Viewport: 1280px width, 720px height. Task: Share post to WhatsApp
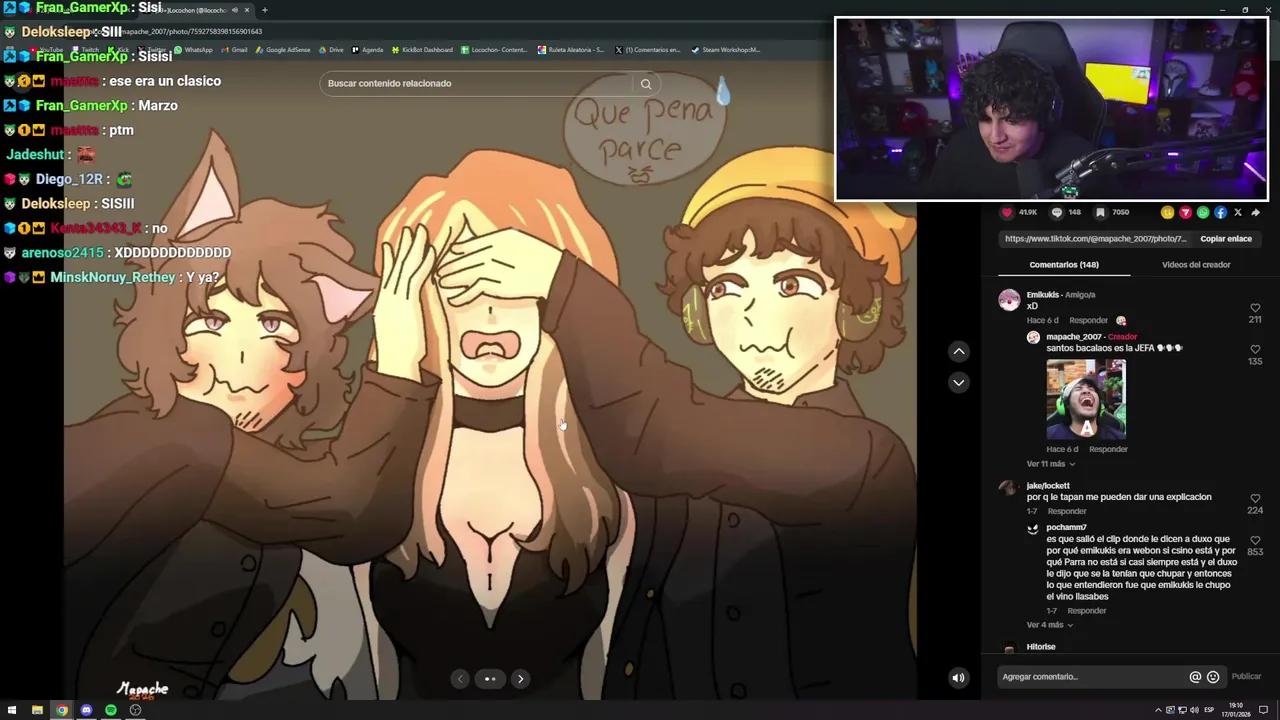1203,212
